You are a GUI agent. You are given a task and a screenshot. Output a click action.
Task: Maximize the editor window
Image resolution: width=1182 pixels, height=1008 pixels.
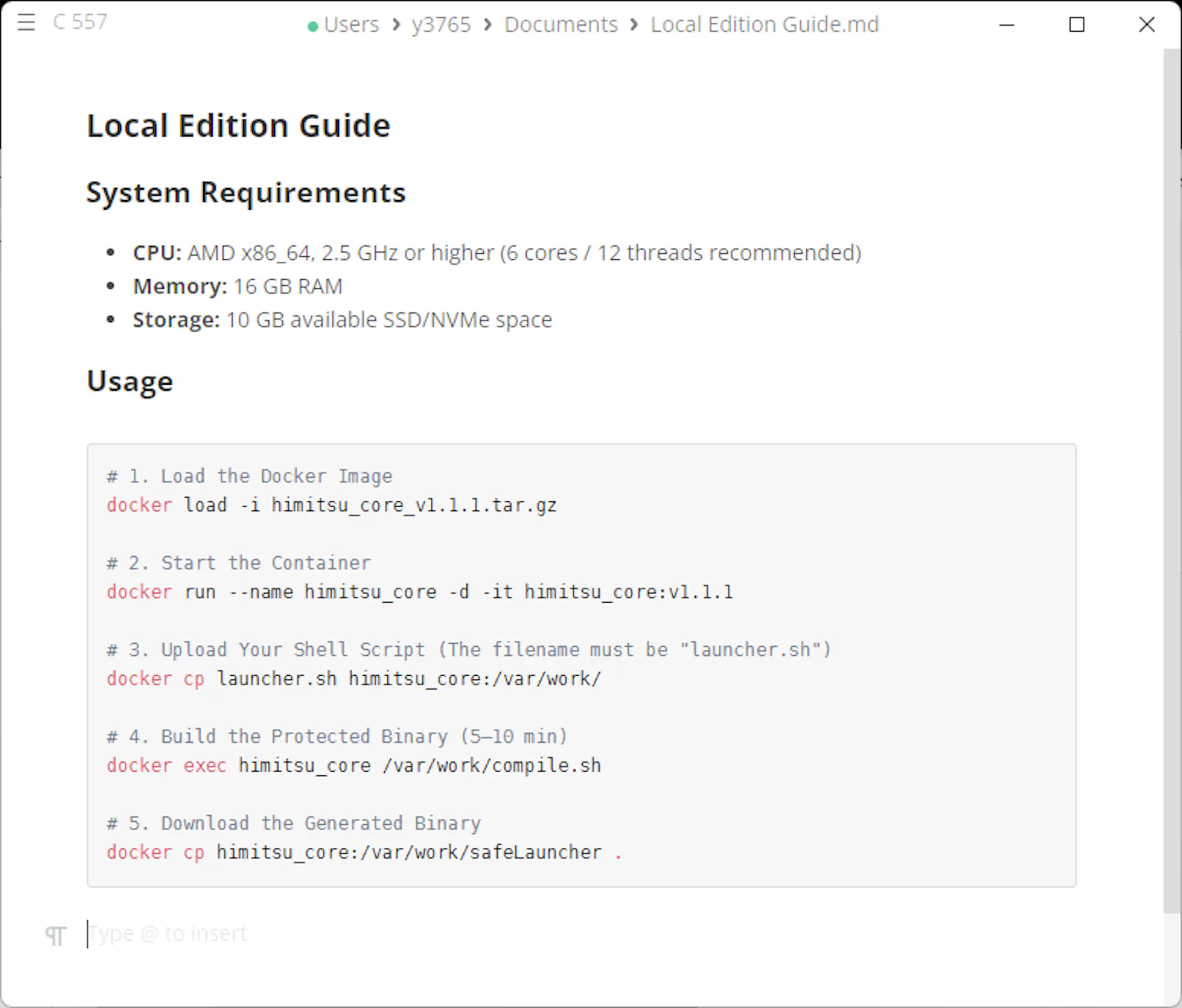(x=1077, y=24)
